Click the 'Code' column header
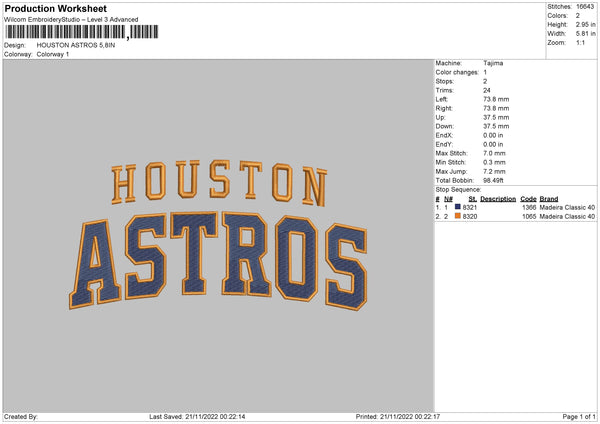600x424 pixels. pyautogui.click(x=528, y=199)
